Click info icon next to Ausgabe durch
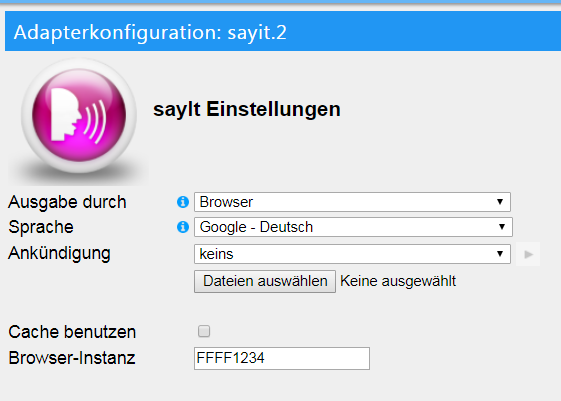Viewport: 561px width, 401px height. click(183, 202)
